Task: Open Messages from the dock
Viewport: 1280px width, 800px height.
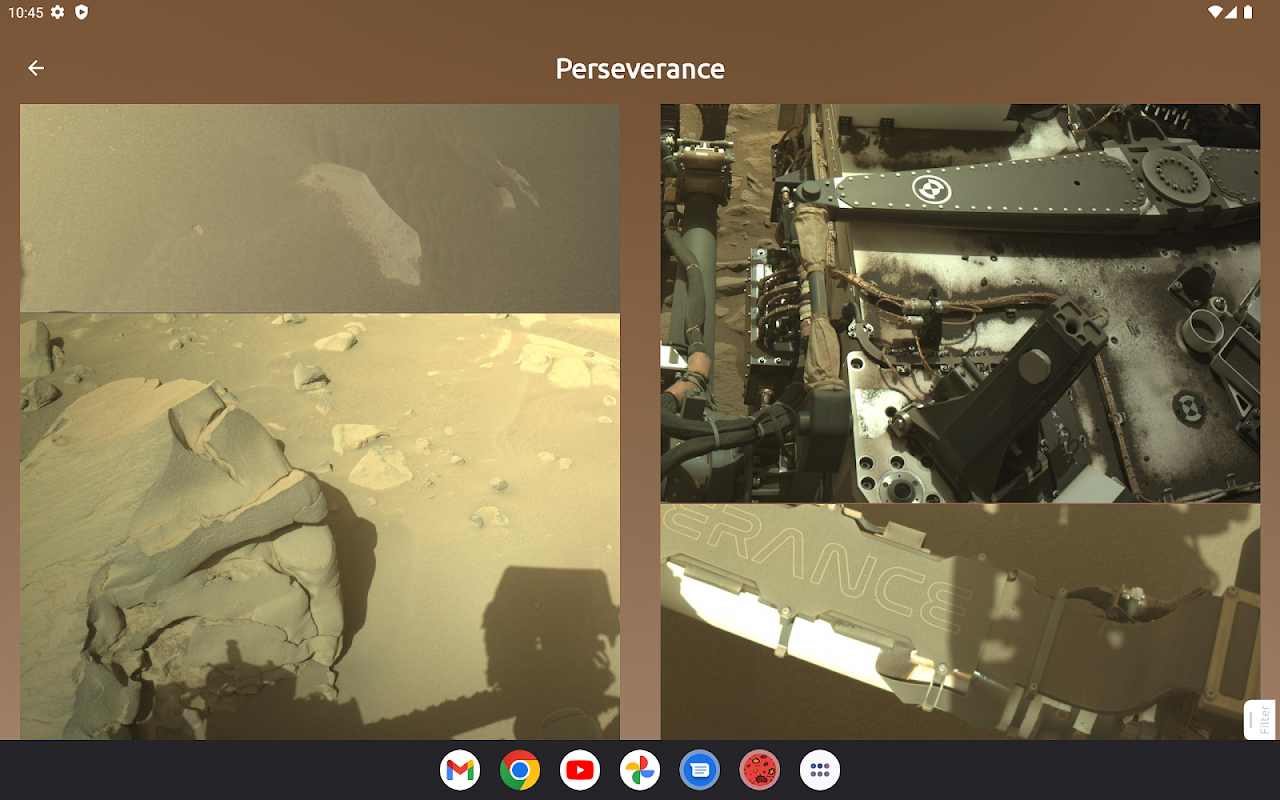Action: point(700,770)
